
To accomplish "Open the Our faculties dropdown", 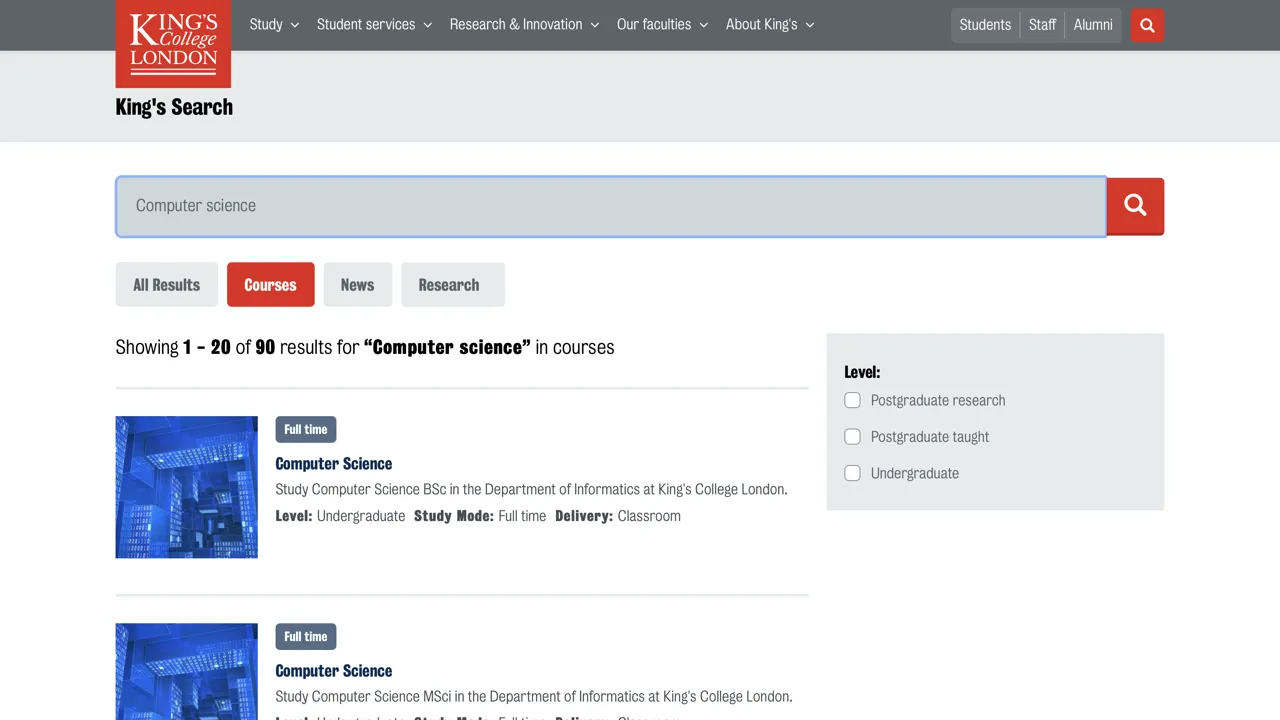I will (662, 25).
